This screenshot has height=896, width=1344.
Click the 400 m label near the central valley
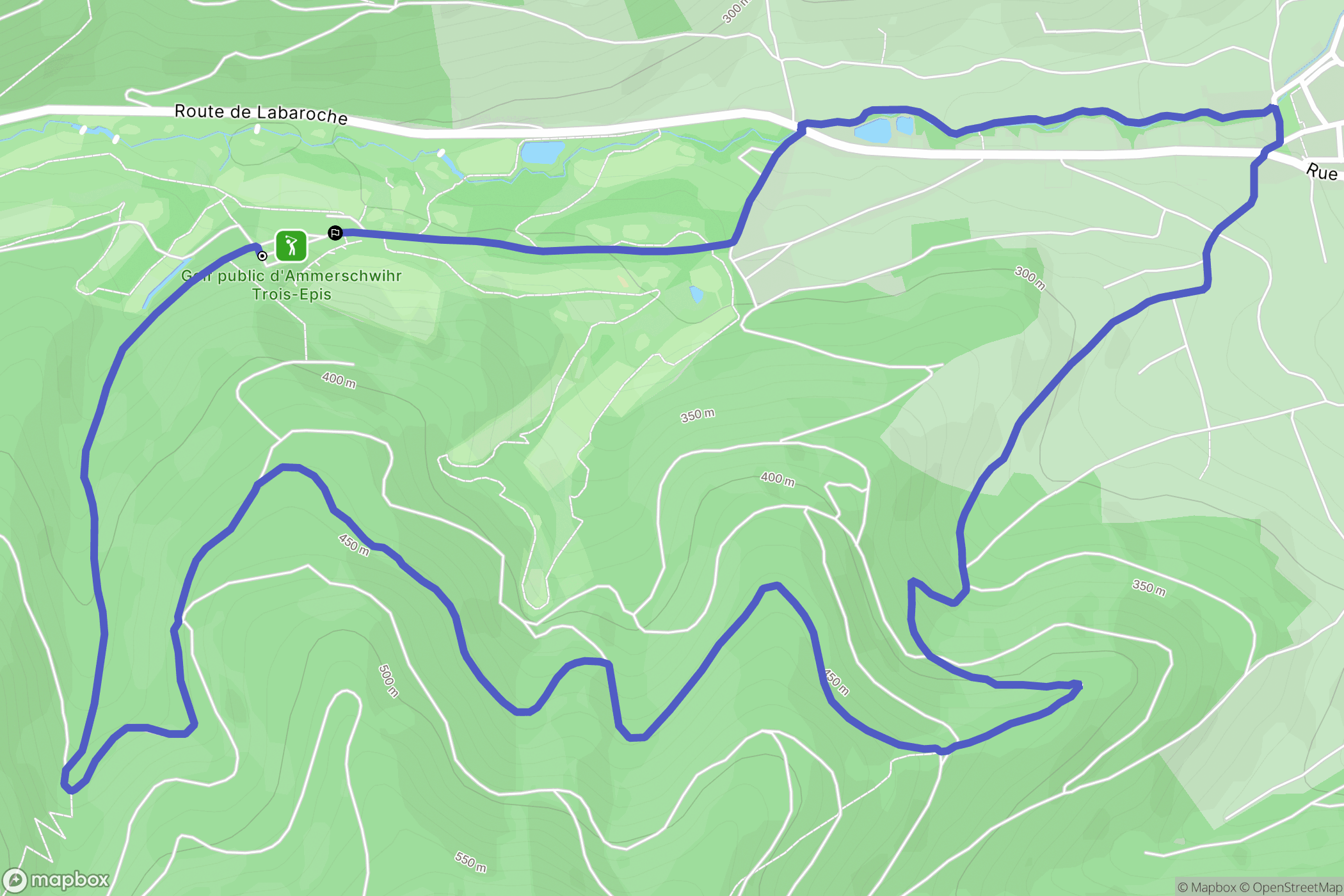[778, 479]
